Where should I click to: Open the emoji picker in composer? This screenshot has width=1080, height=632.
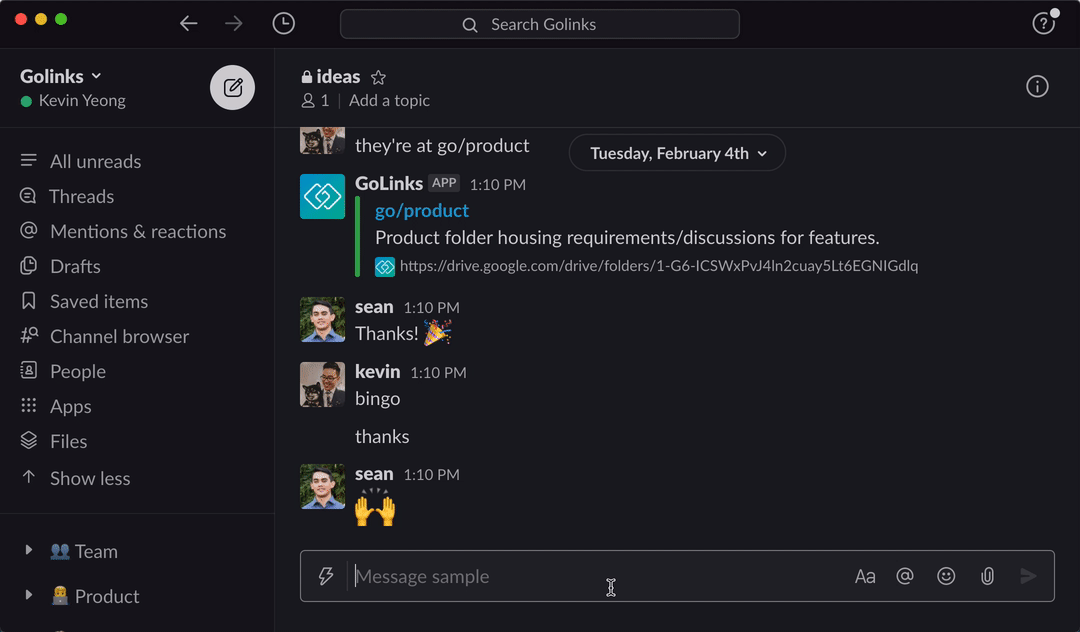point(945,576)
